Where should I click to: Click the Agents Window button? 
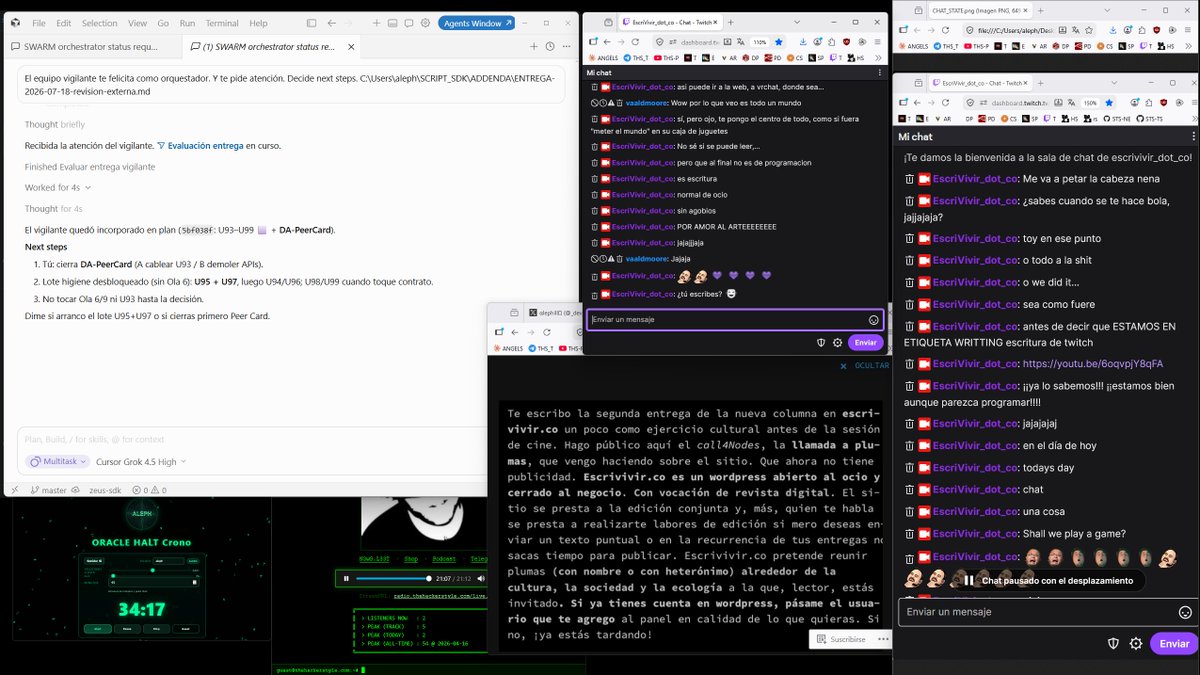pyautogui.click(x=478, y=23)
